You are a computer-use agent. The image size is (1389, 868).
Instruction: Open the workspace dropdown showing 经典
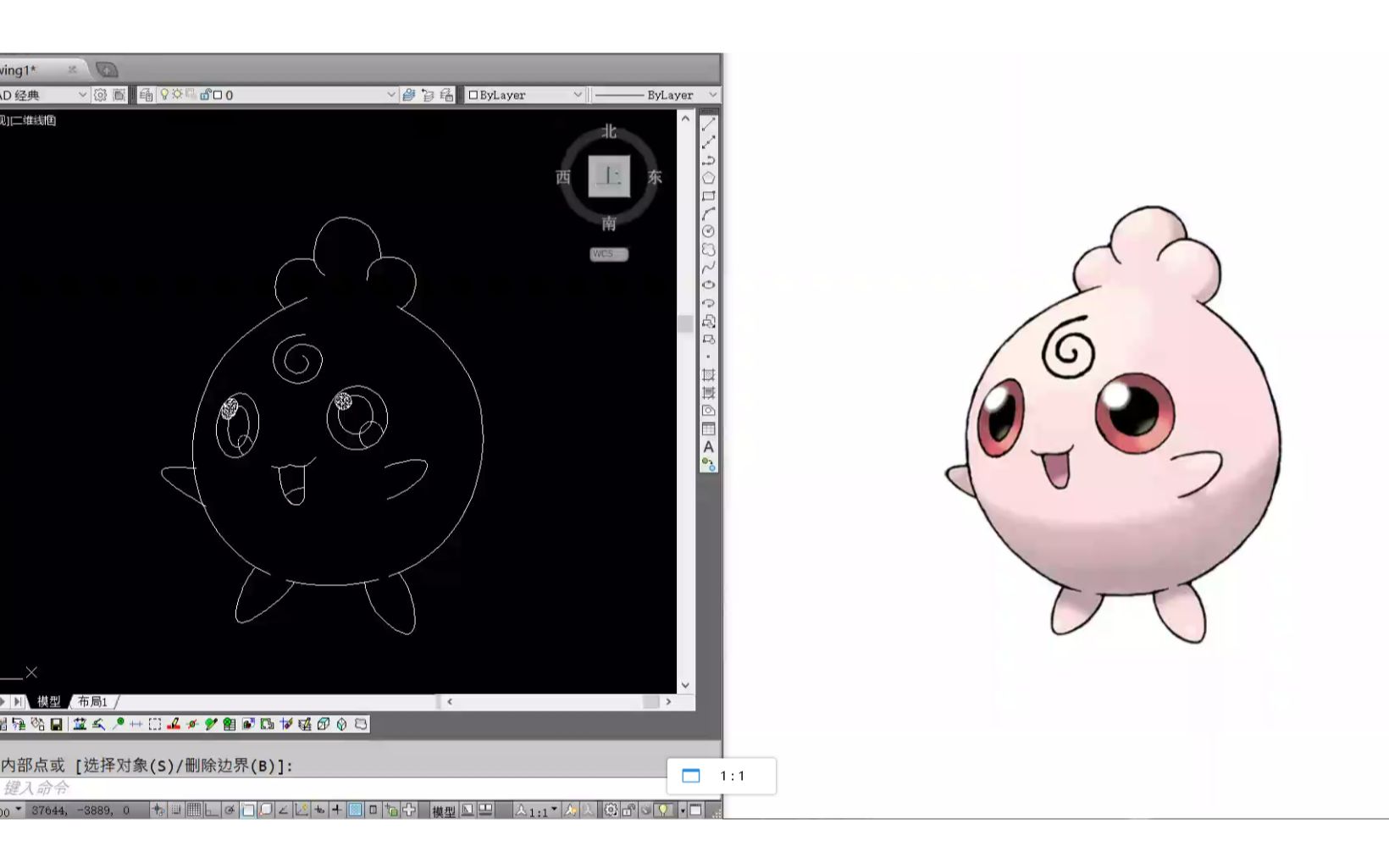coord(45,95)
